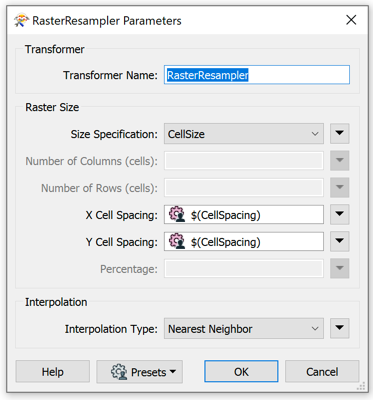This screenshot has width=373, height=400.
Task: Open the Interpolation Type combo box
Action: 244,329
